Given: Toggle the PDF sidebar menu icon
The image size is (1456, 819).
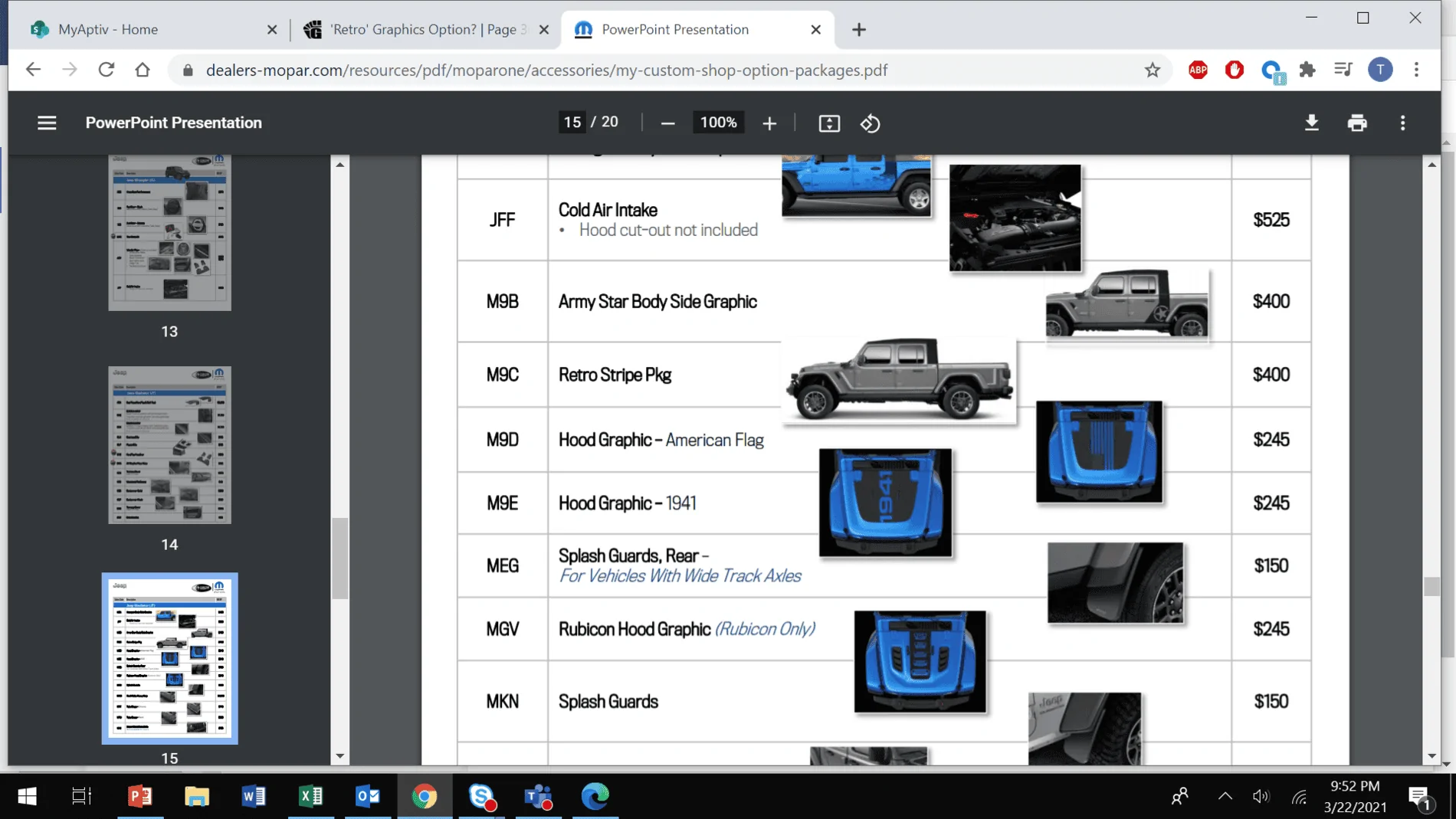Looking at the screenshot, I should point(47,123).
